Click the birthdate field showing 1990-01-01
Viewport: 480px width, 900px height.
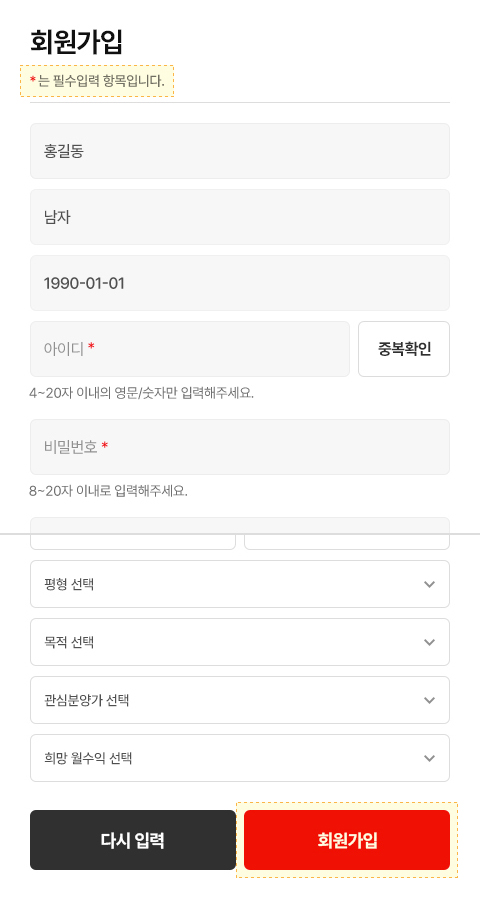pos(240,283)
